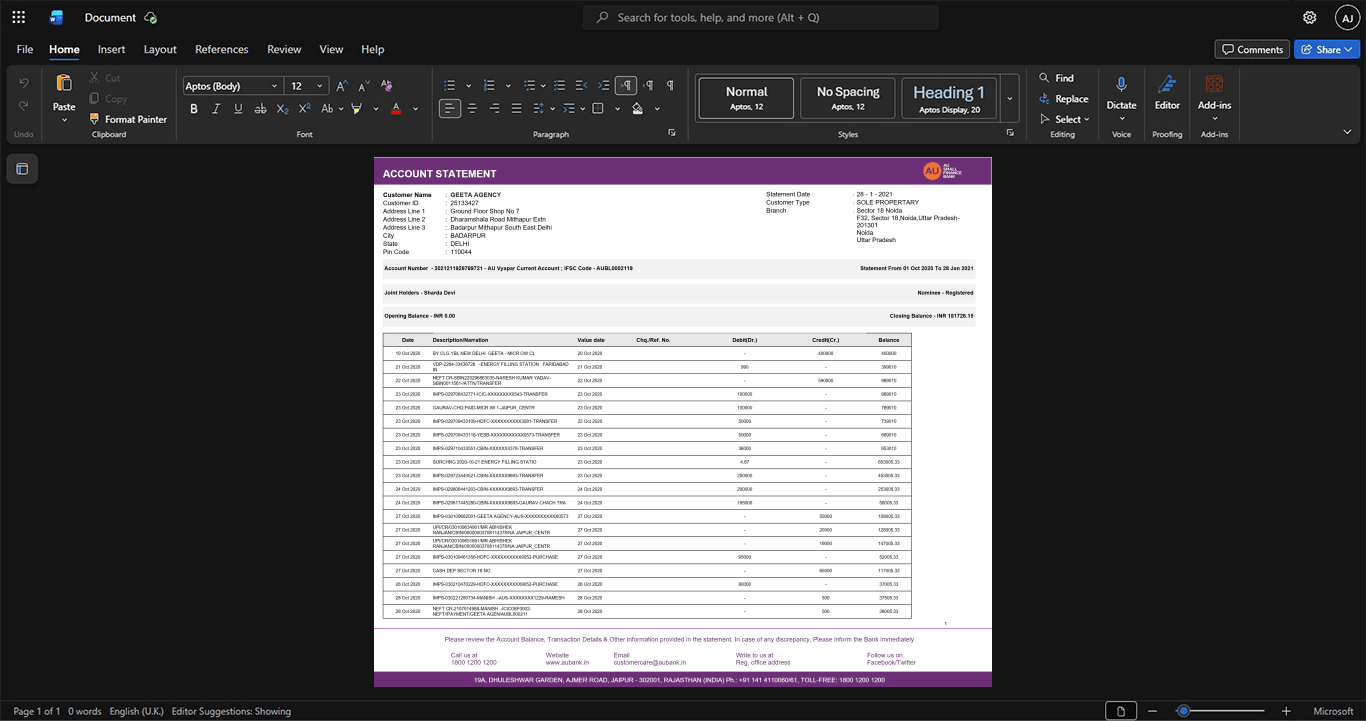This screenshot has width=1366, height=721.
Task: Open the Bullets dropdown arrow
Action: [469, 86]
